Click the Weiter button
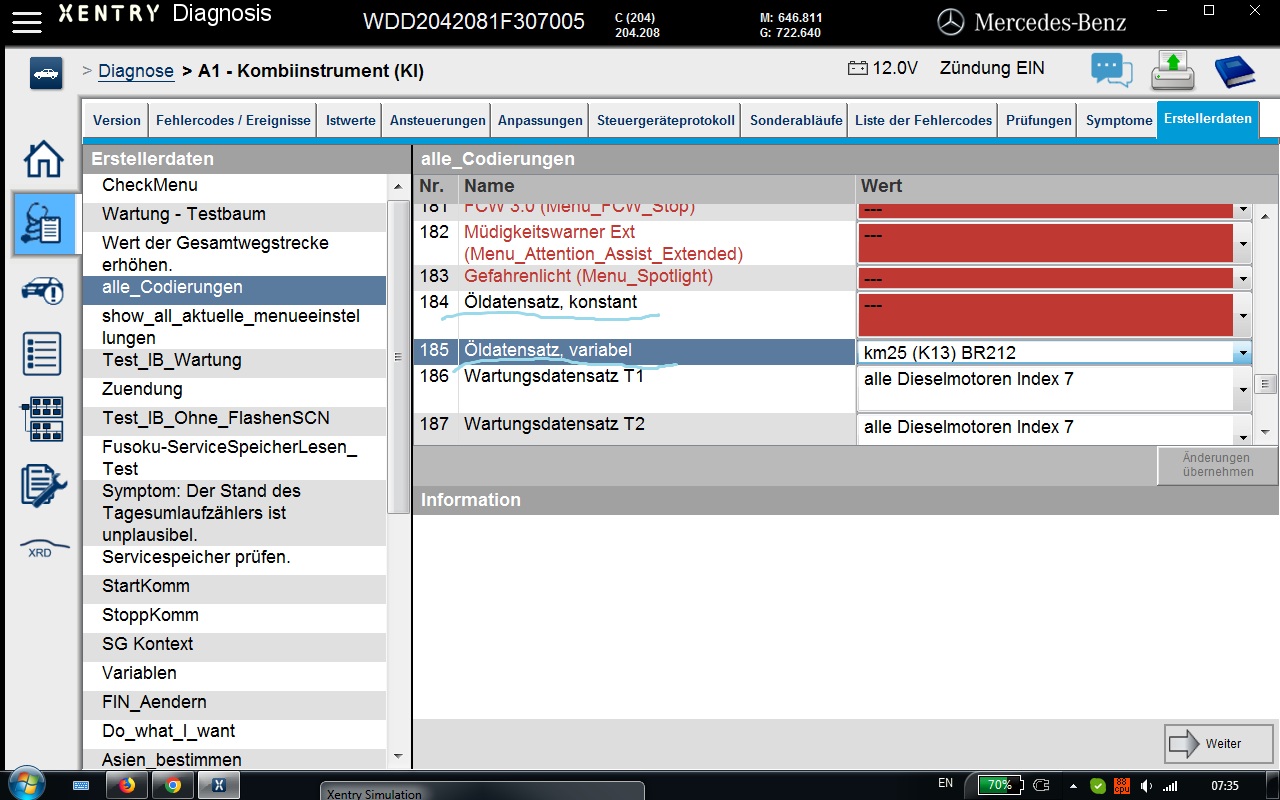The height and width of the screenshot is (800, 1280). click(x=1219, y=744)
